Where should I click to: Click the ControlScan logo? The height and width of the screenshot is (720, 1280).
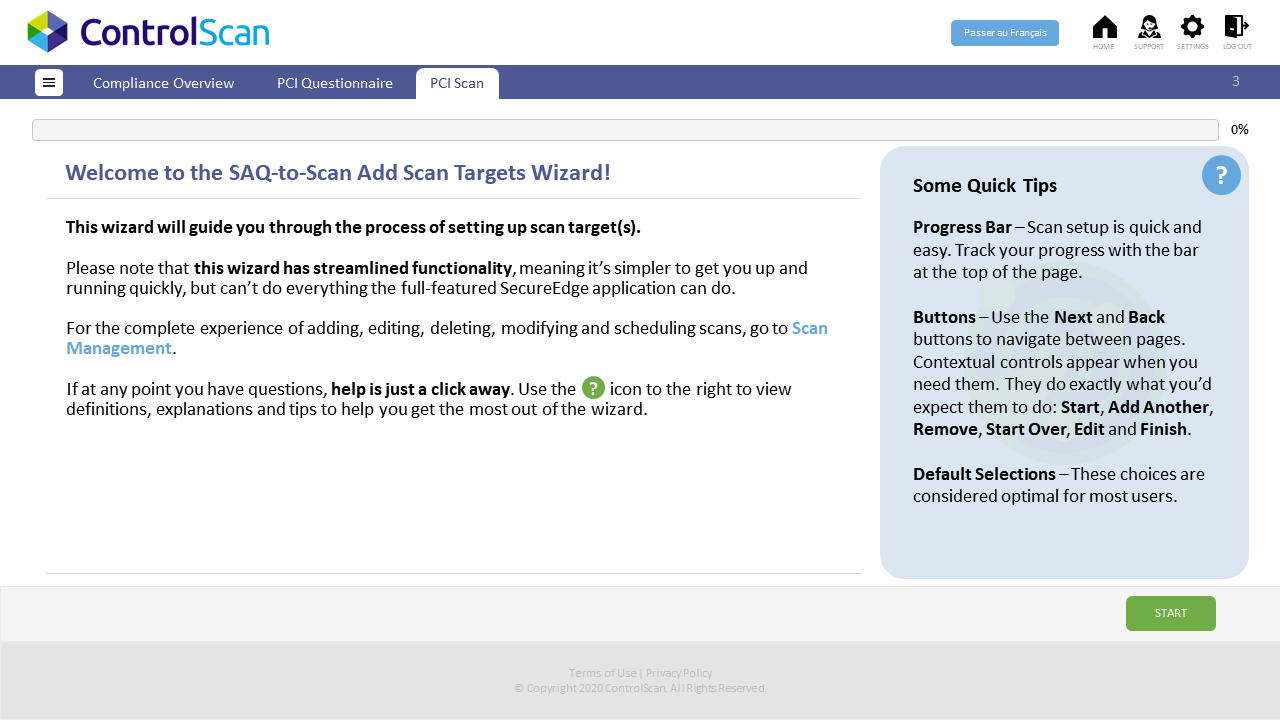click(148, 32)
